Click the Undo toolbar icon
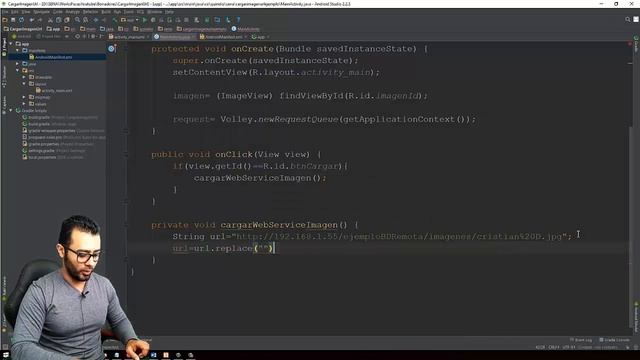The width and height of the screenshot is (640, 360). (x=32, y=20)
